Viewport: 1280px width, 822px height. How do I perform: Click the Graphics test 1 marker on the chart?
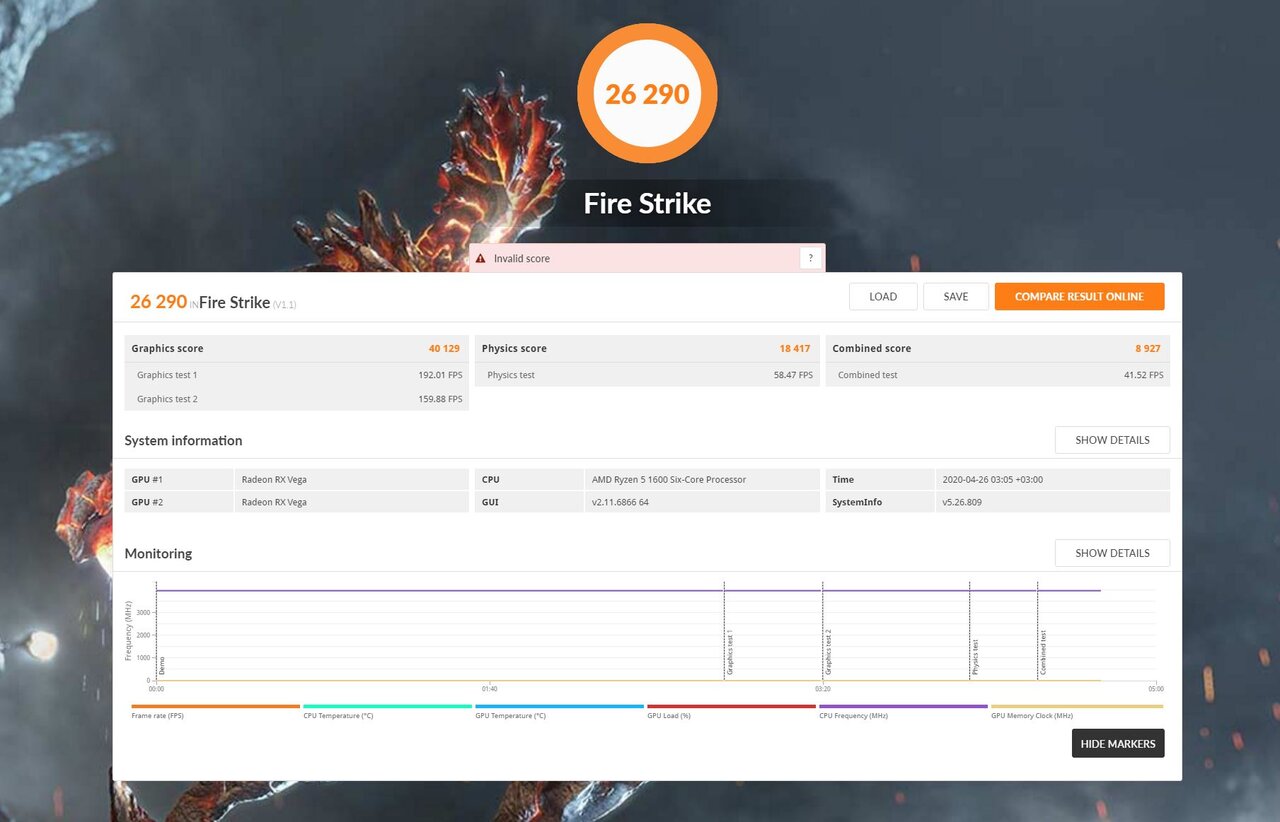(x=729, y=652)
